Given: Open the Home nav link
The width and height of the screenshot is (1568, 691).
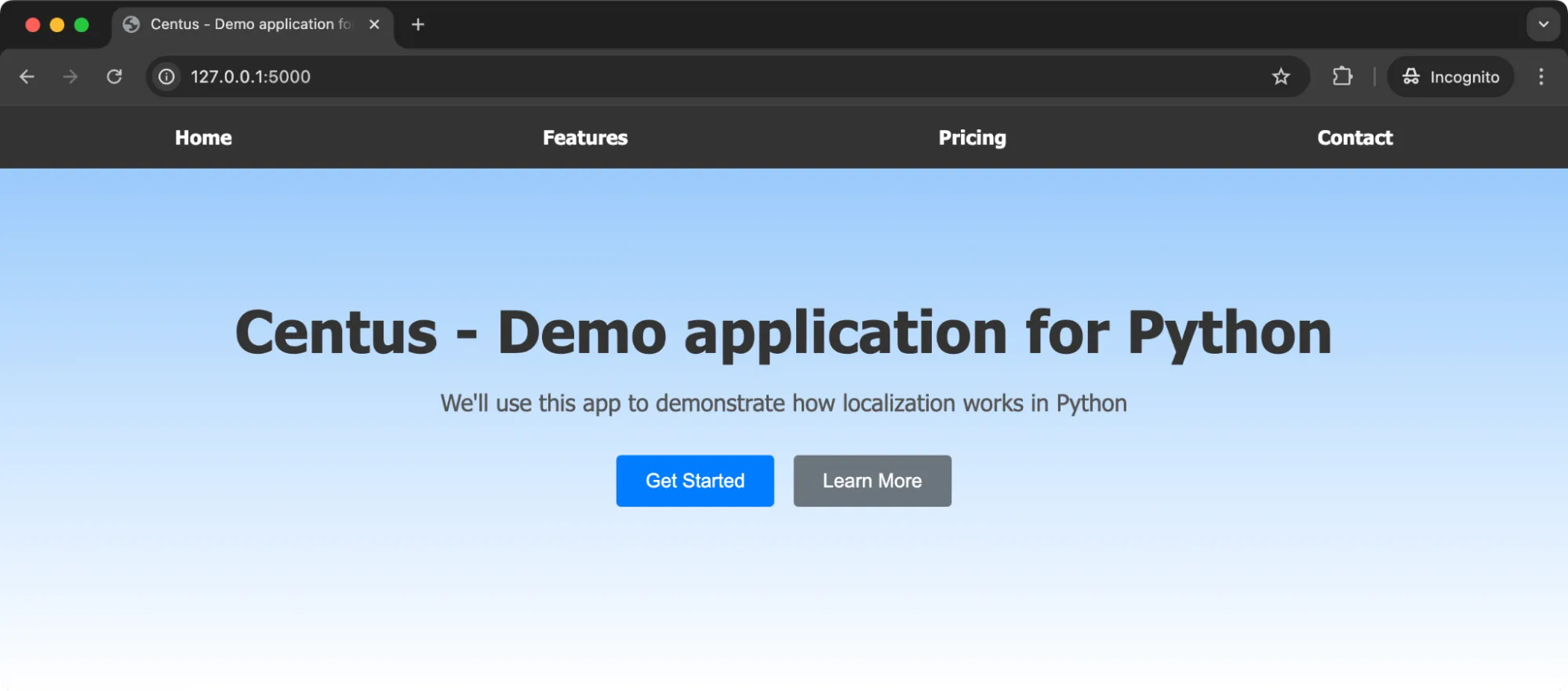Looking at the screenshot, I should [203, 138].
